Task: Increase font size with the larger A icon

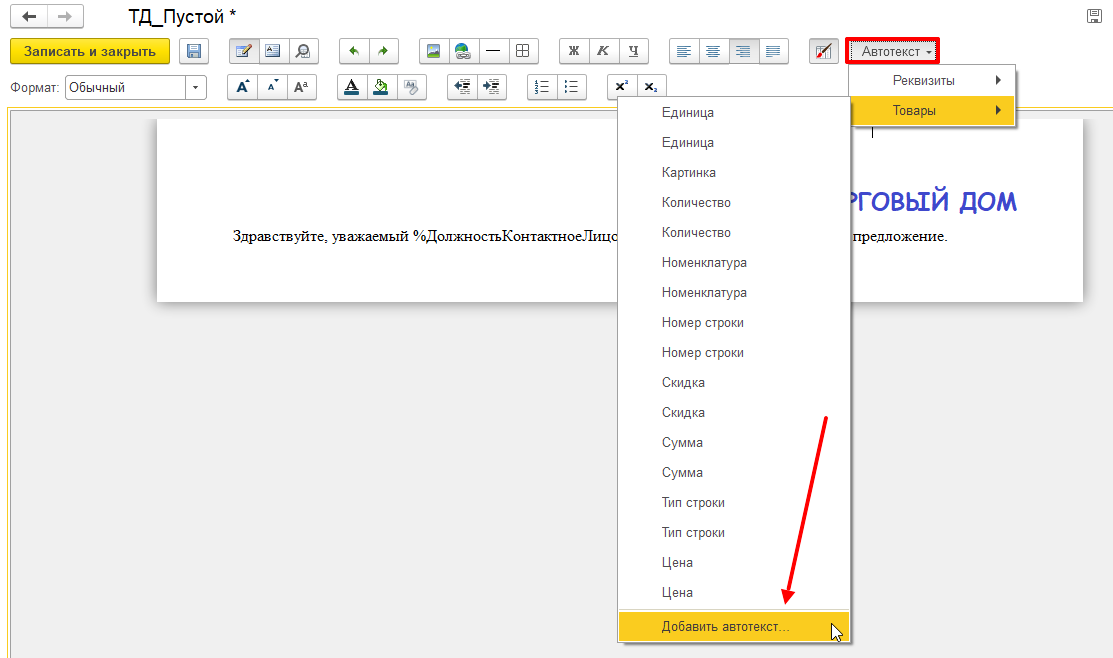Action: pyautogui.click(x=242, y=87)
